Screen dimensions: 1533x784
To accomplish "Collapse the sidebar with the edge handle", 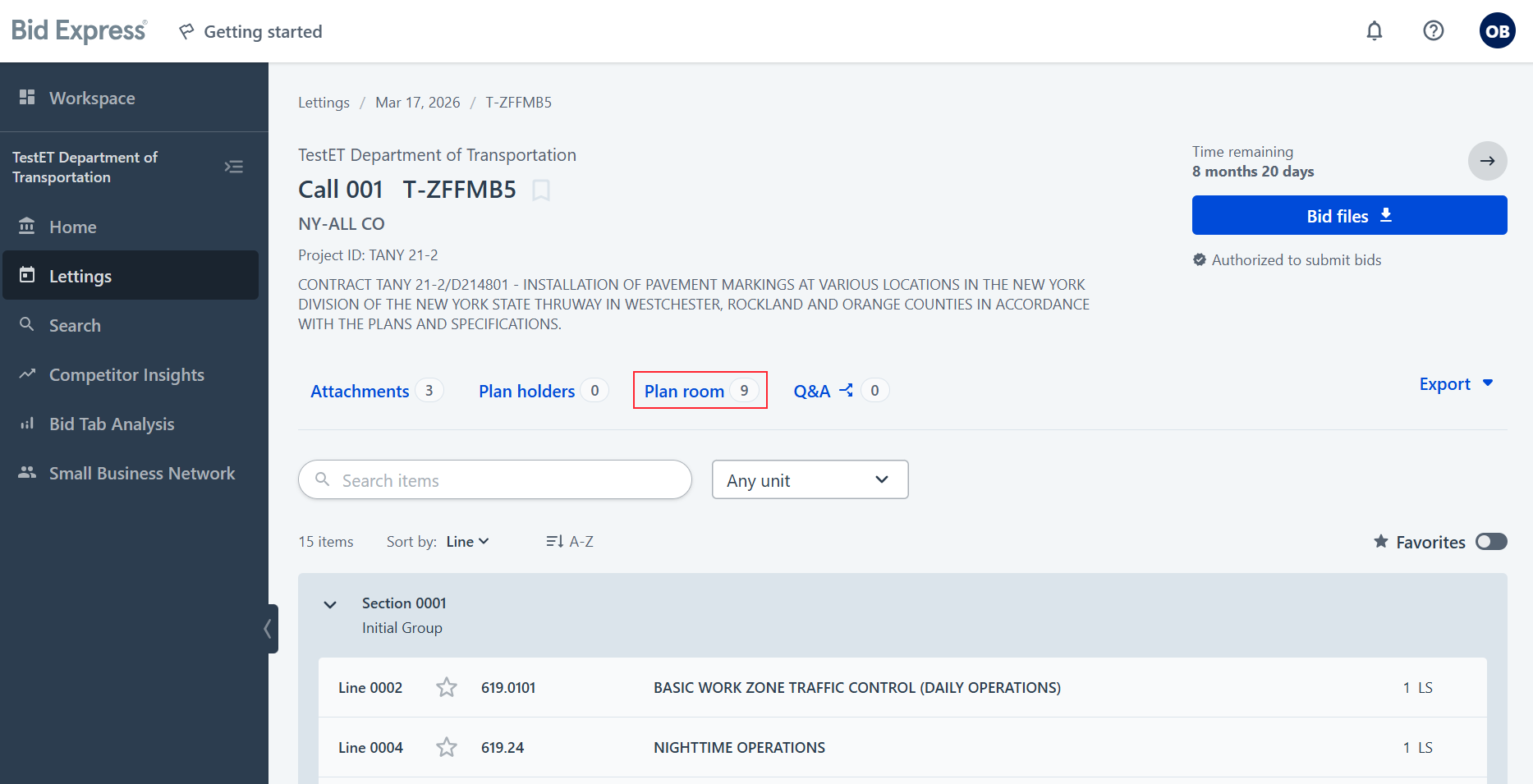I will 269,629.
